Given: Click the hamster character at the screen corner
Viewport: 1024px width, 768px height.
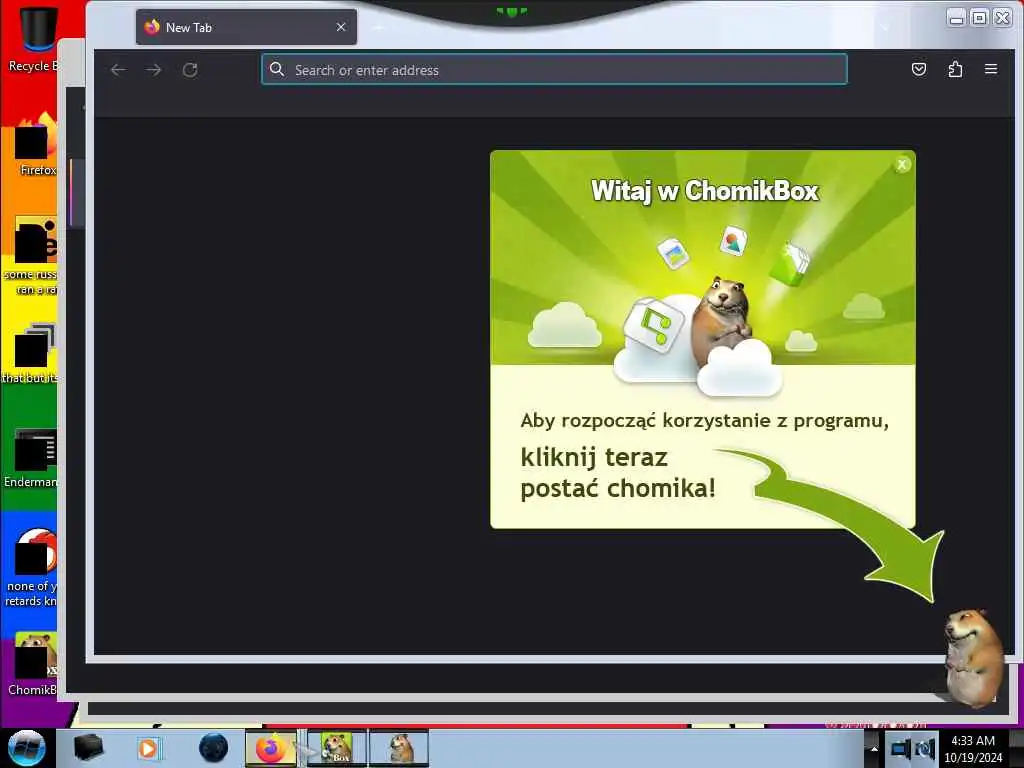Looking at the screenshot, I should pyautogui.click(x=972, y=658).
